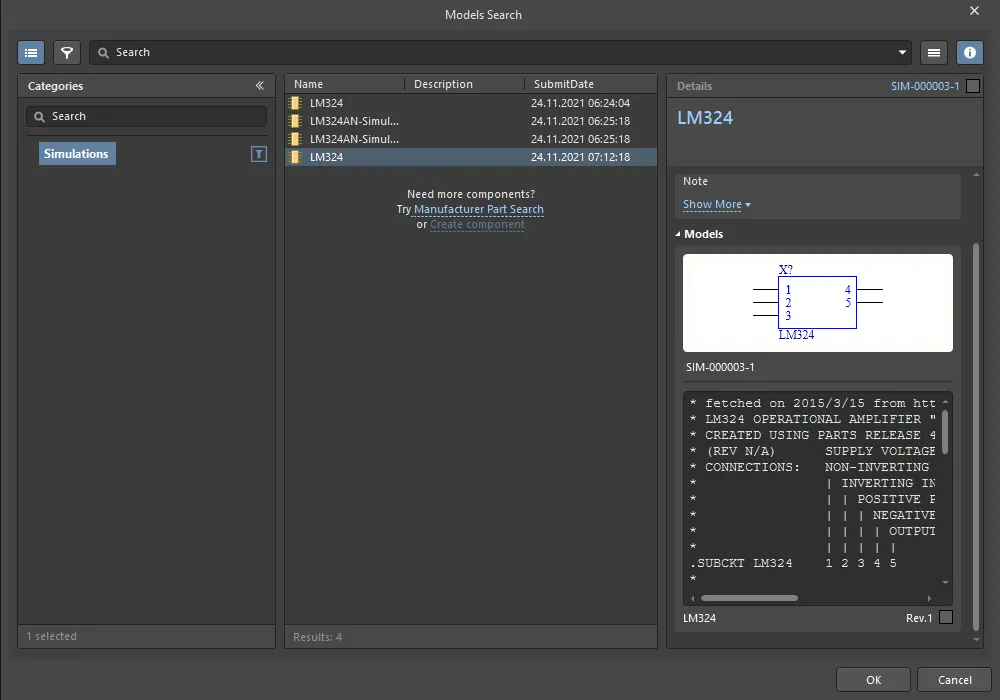Tick the Rev.1 checkbox

[946, 618]
